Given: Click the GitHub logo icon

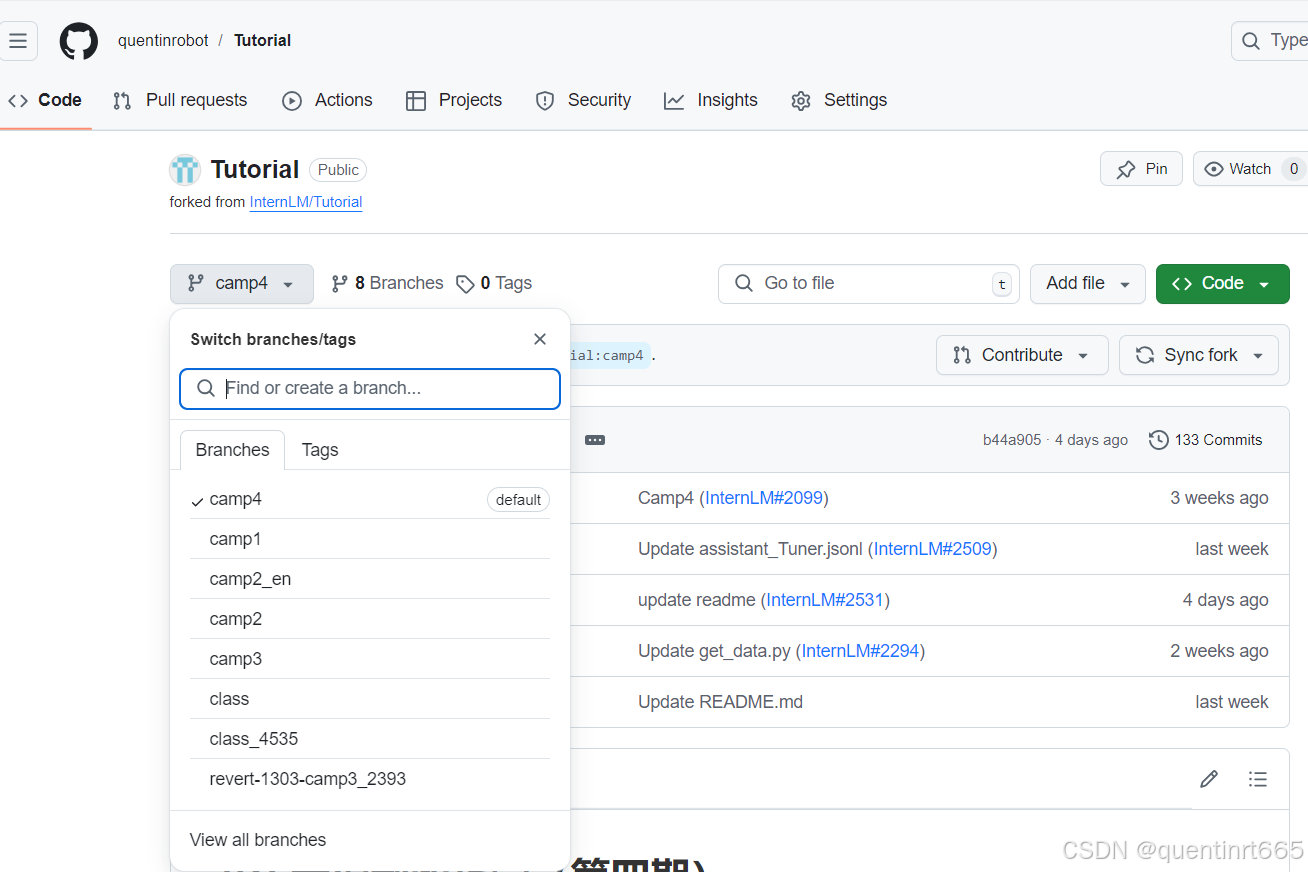Looking at the screenshot, I should (79, 41).
